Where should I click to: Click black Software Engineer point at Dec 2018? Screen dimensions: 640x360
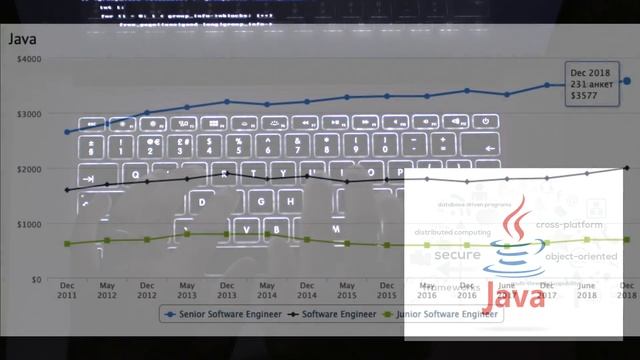click(627, 168)
